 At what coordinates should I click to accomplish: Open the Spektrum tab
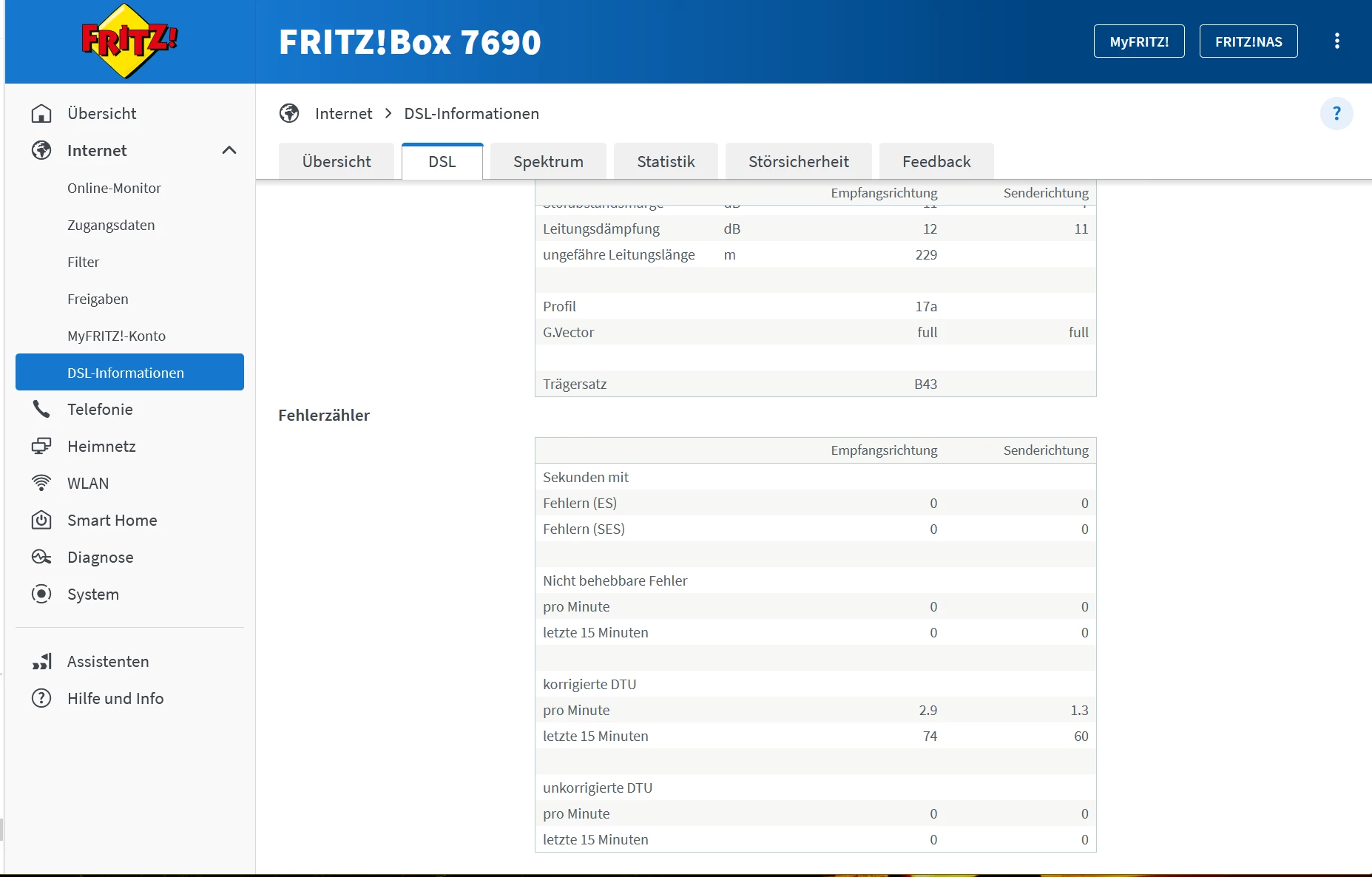548,161
